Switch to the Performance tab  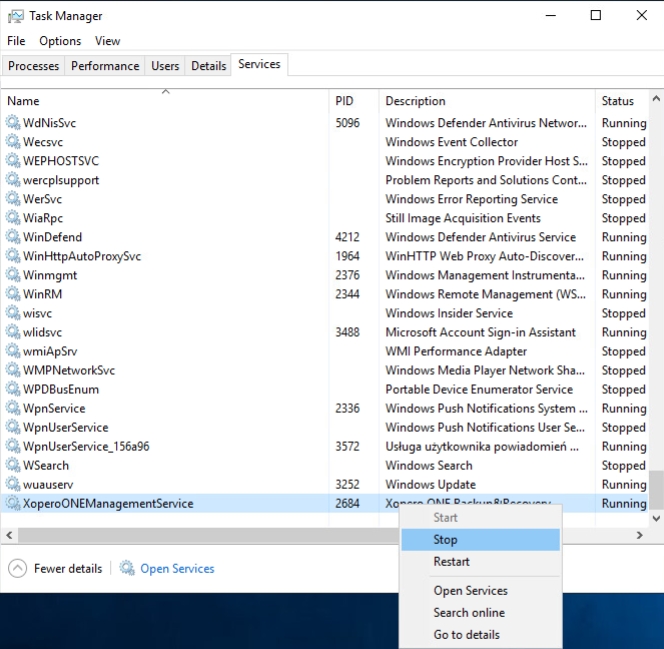point(105,66)
